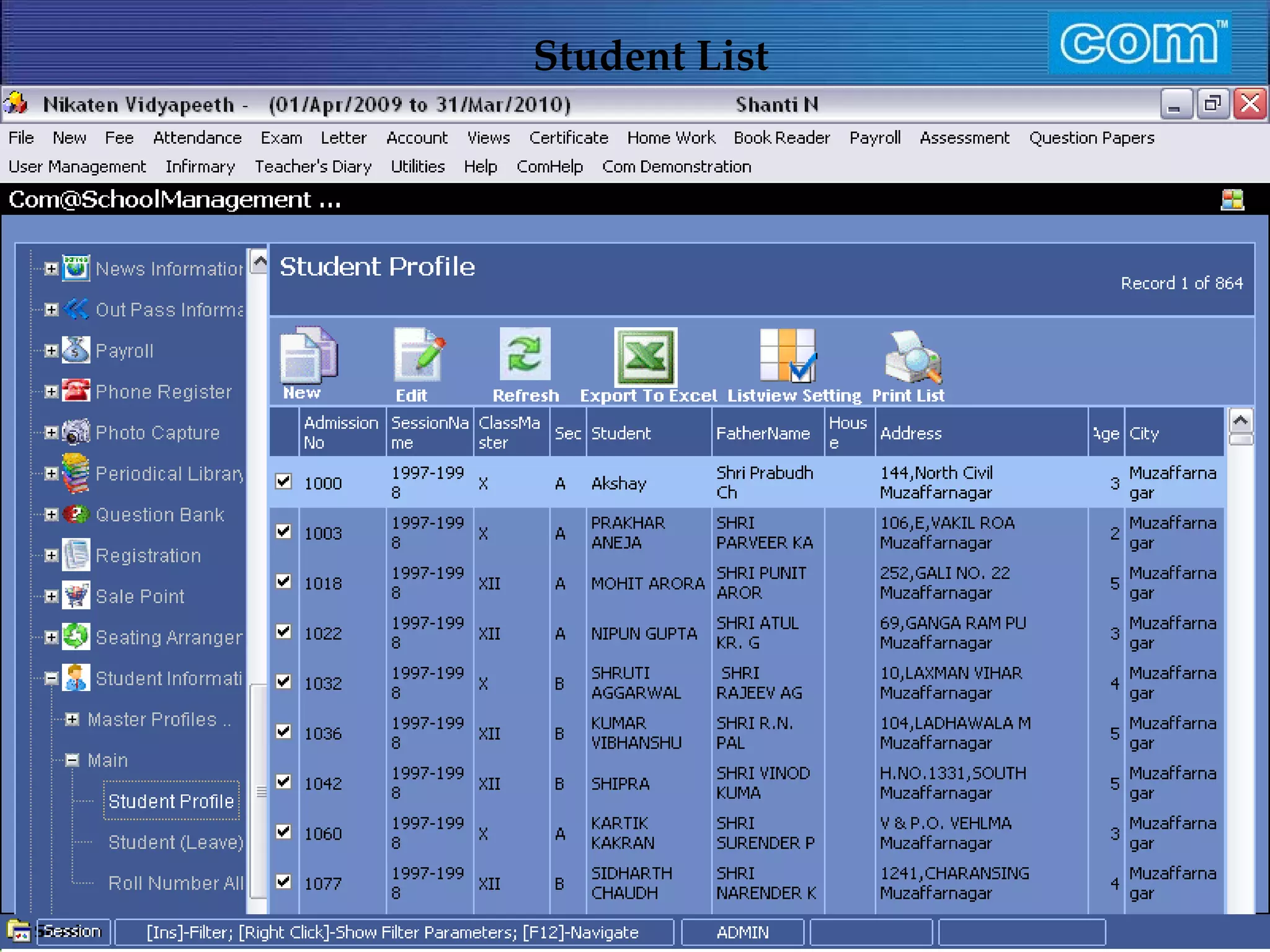Click the ADMIN status bar entry
This screenshot has height=952, width=1270.
tap(742, 932)
